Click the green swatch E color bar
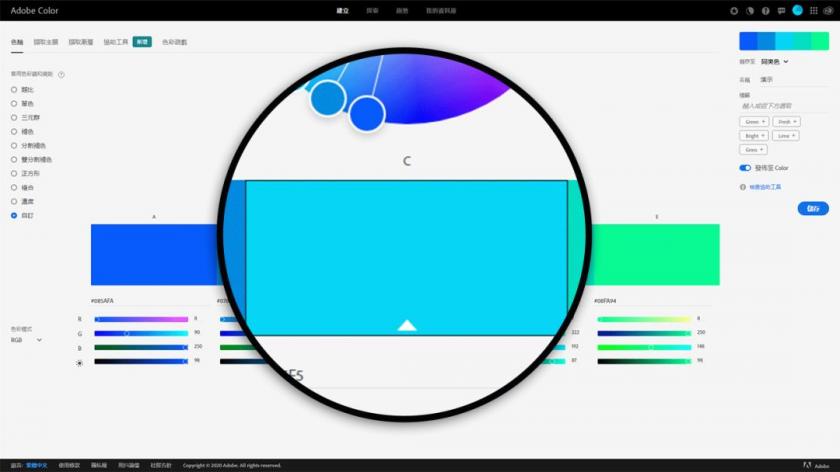This screenshot has height=472, width=840. (x=656, y=256)
